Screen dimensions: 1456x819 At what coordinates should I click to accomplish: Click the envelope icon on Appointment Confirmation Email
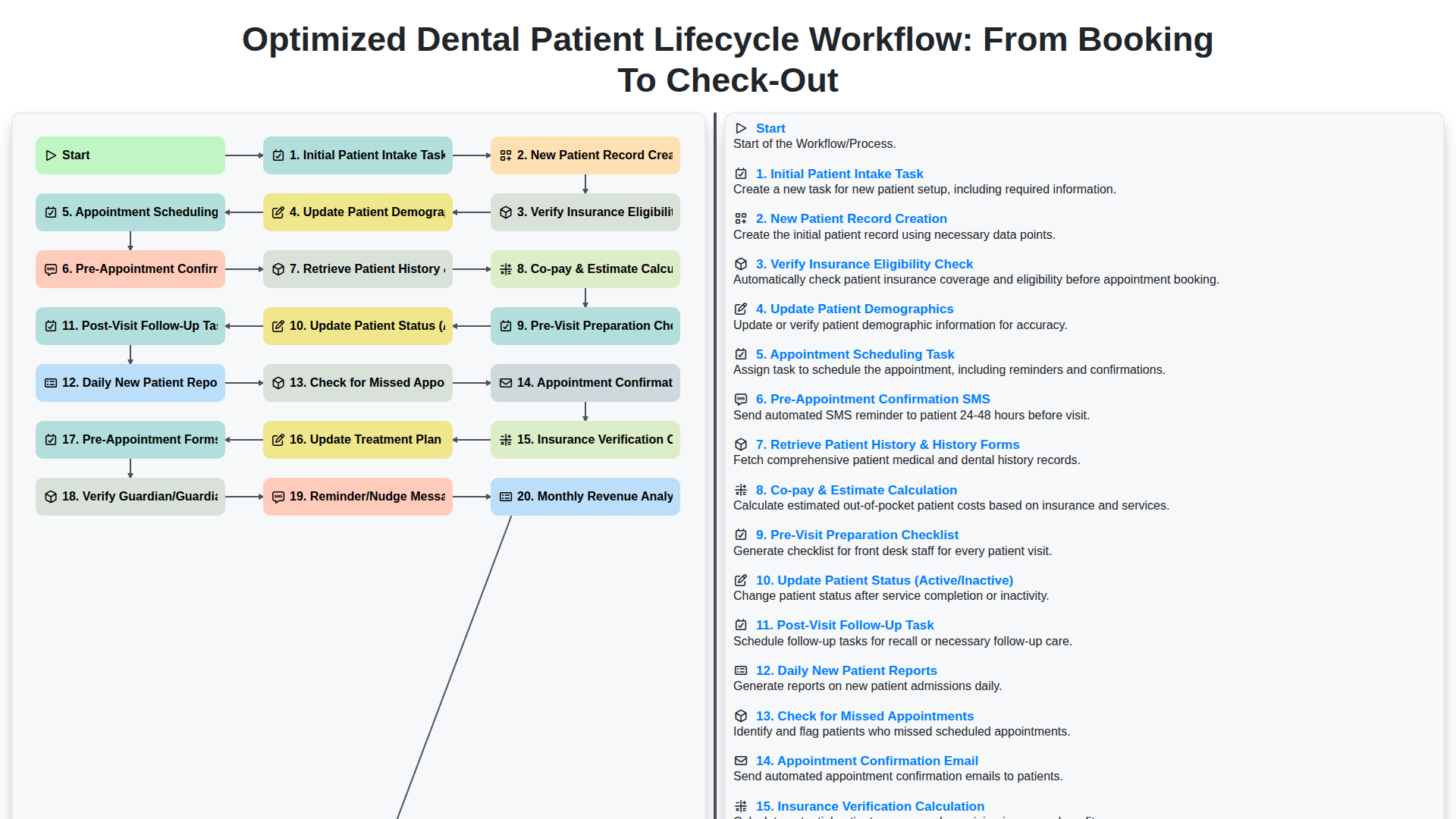pyautogui.click(x=506, y=382)
